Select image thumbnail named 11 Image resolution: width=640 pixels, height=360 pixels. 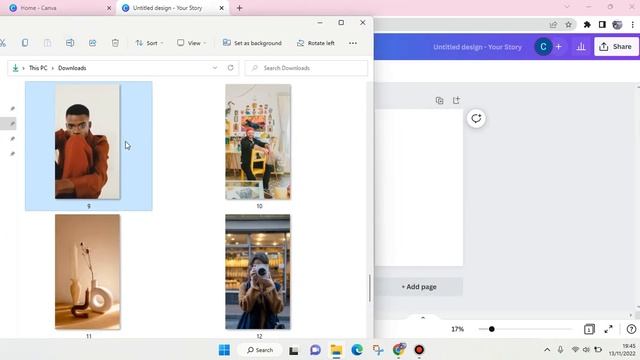coord(88,271)
